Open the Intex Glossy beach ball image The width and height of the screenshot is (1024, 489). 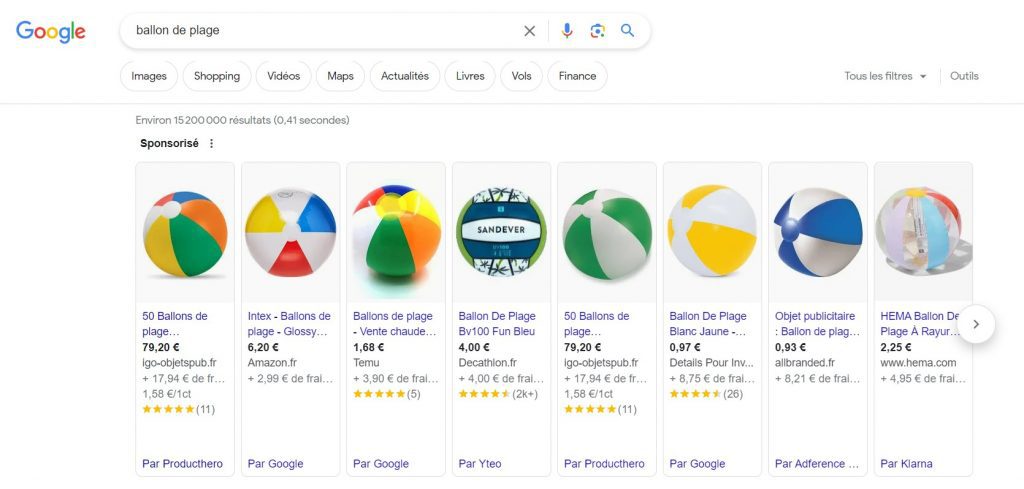click(291, 234)
